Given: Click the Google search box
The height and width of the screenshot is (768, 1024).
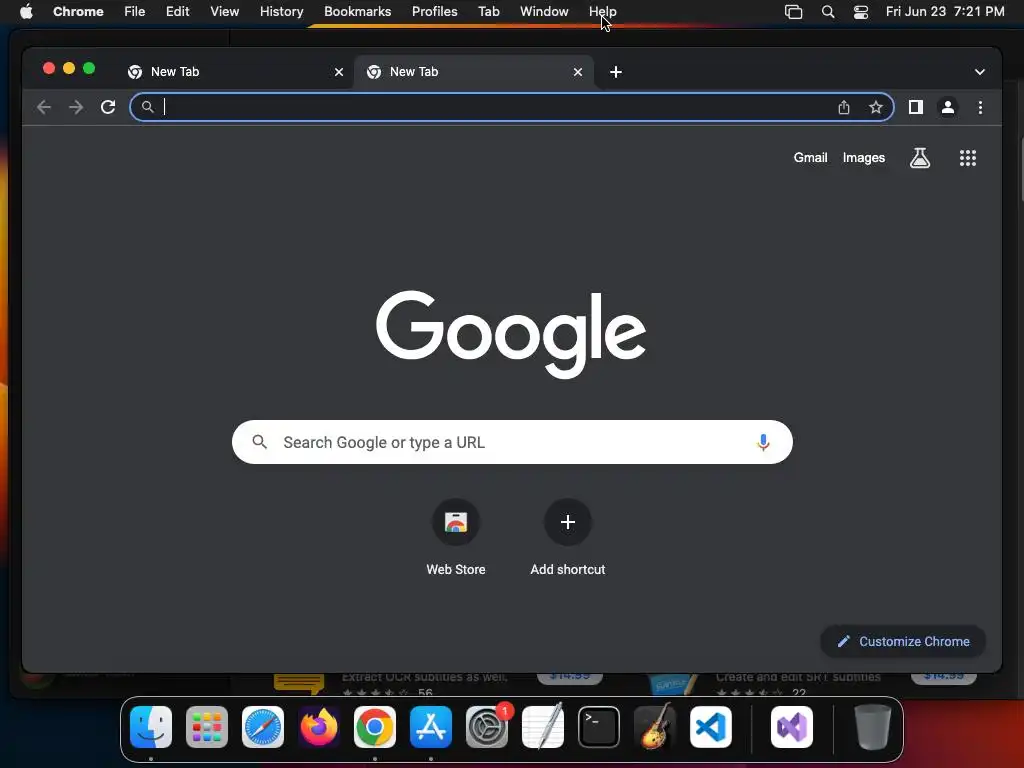Looking at the screenshot, I should (512, 442).
